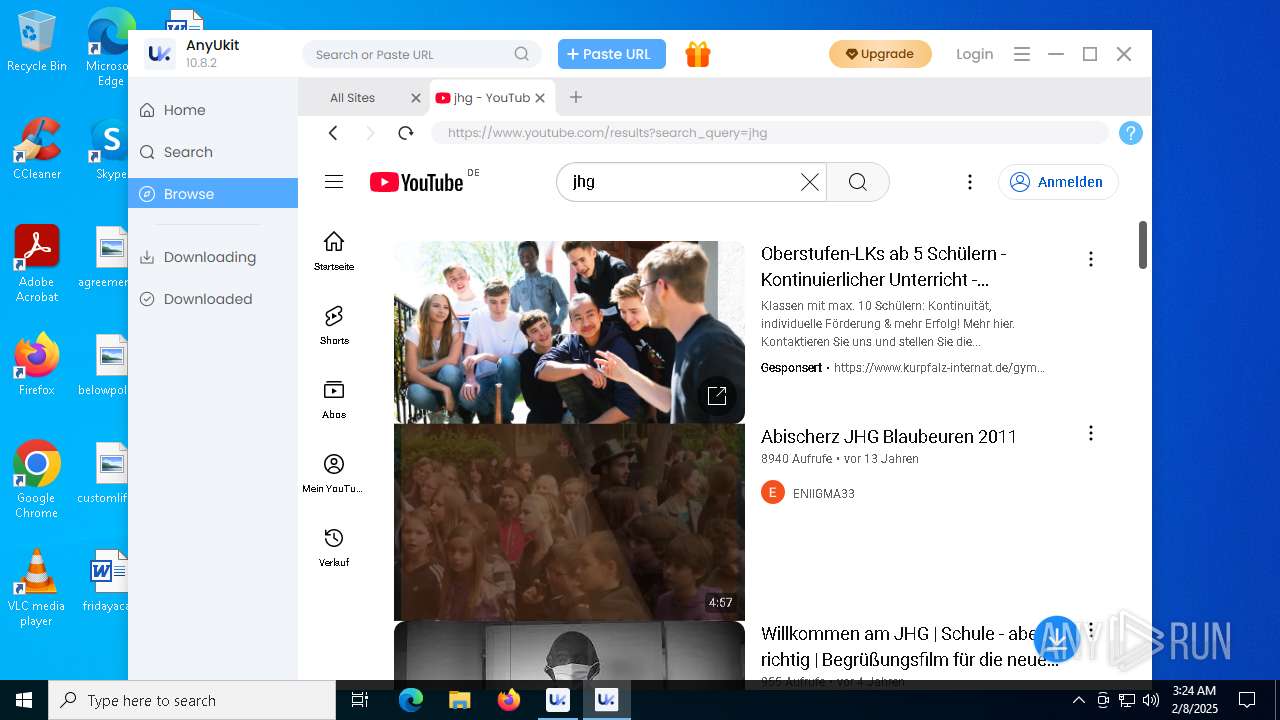Open the Abischerz video thumbnail
The height and width of the screenshot is (720, 1280).
(569, 522)
